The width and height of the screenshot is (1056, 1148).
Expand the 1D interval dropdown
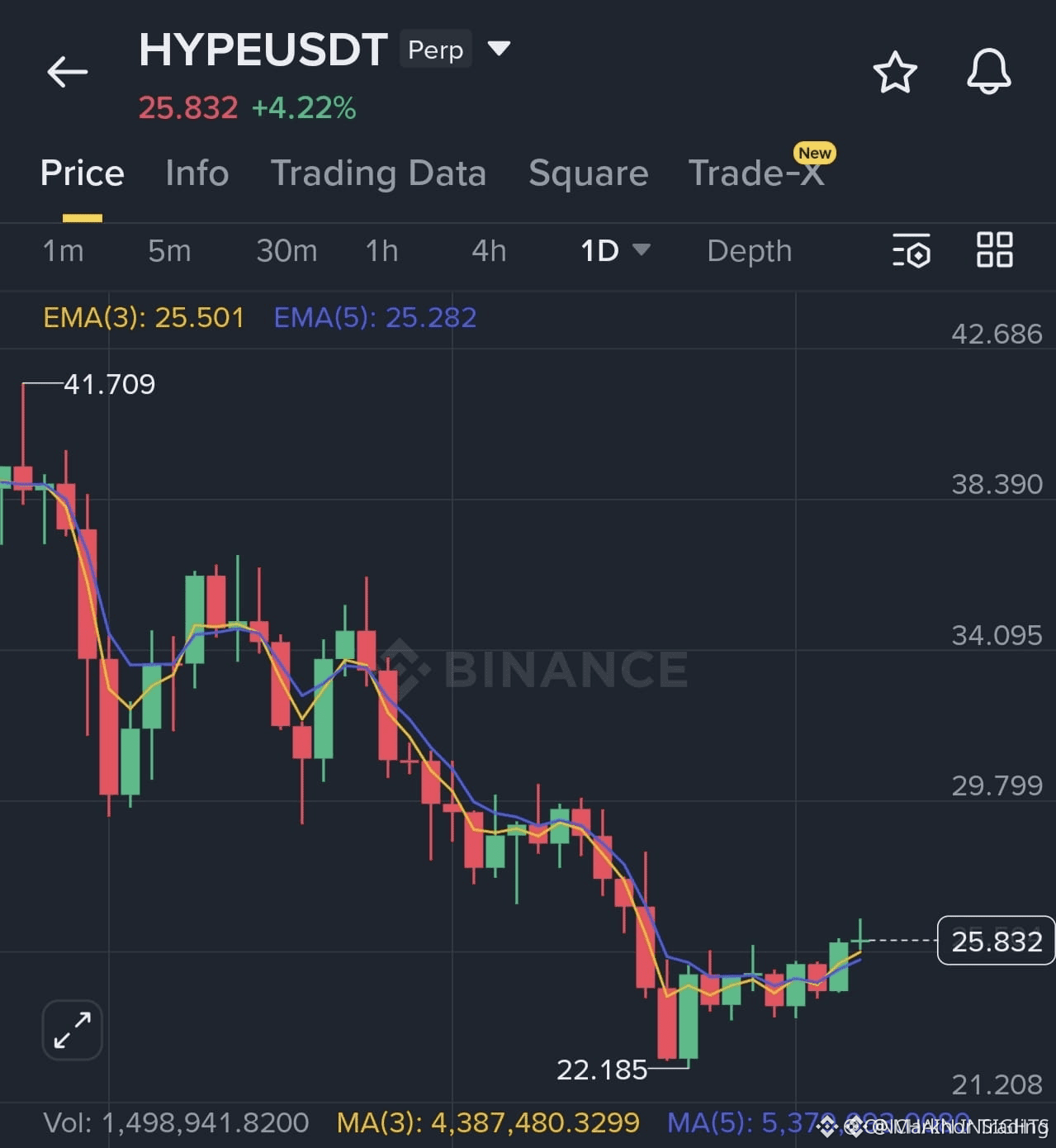pyautogui.click(x=641, y=249)
